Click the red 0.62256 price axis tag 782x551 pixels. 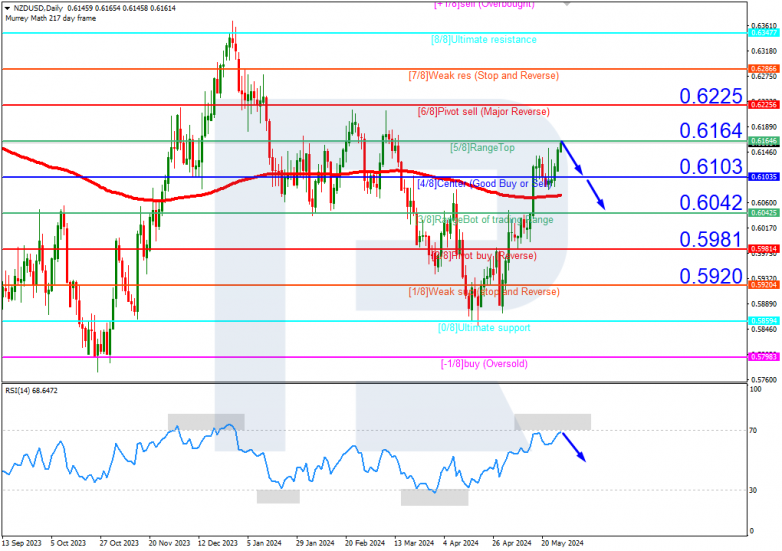pyautogui.click(x=763, y=105)
